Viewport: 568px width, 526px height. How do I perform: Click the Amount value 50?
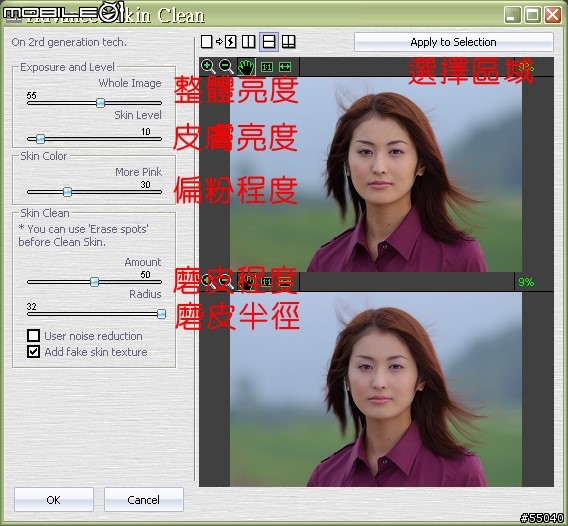pos(145,274)
